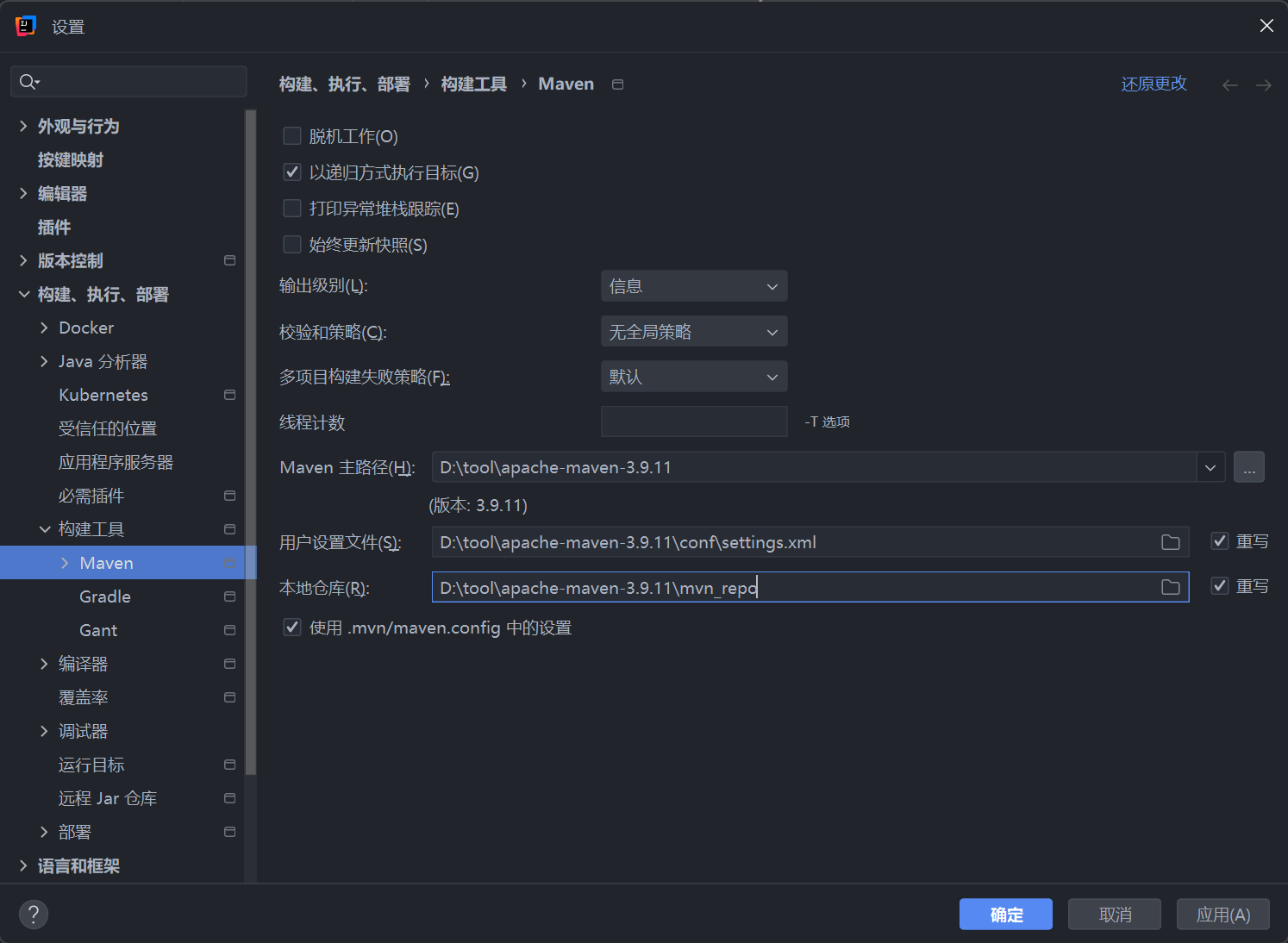The image size is (1288, 943).
Task: Click project-level icon on 构建工具 row
Action: [x=229, y=529]
